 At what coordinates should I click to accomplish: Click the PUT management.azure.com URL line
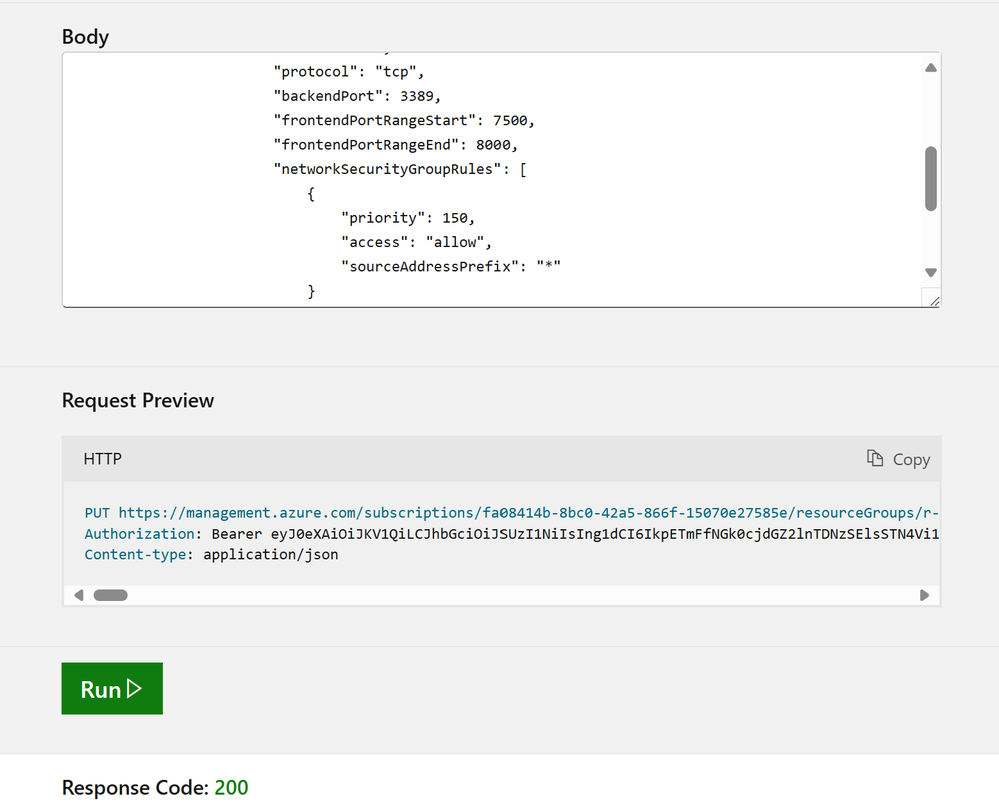click(x=512, y=513)
